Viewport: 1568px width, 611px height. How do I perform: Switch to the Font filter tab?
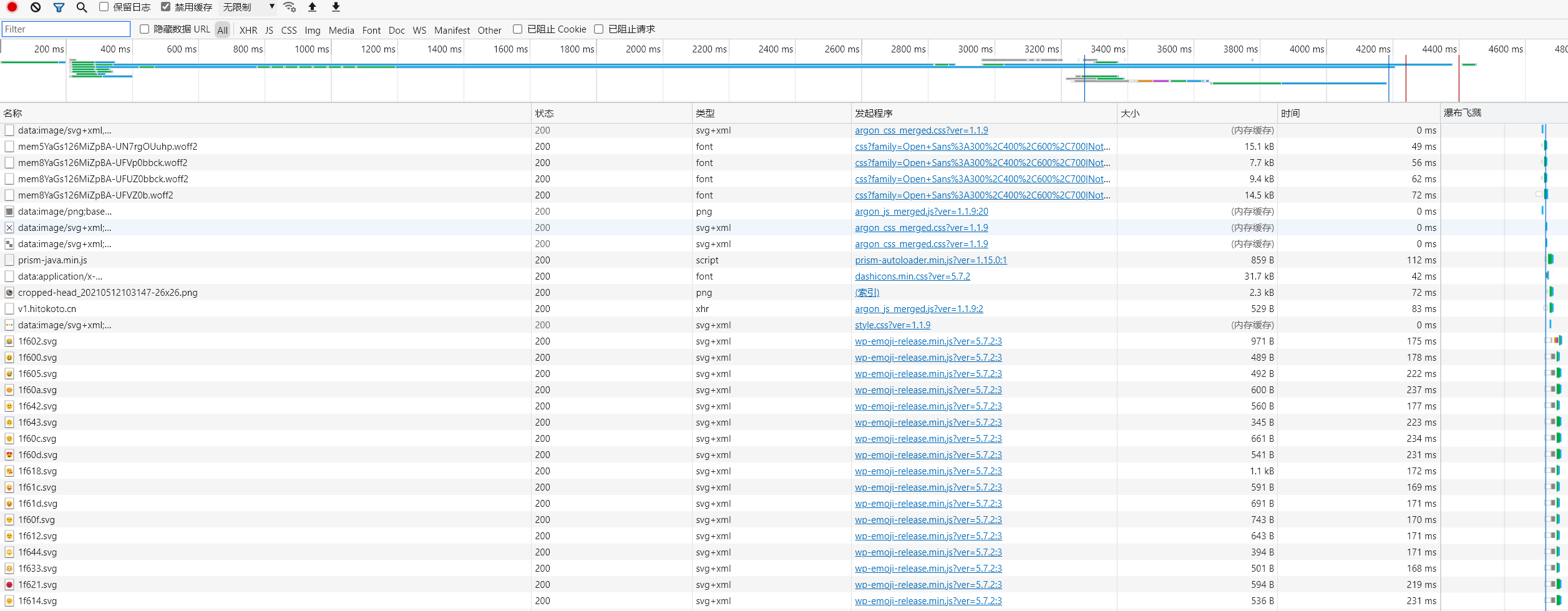coord(371,29)
